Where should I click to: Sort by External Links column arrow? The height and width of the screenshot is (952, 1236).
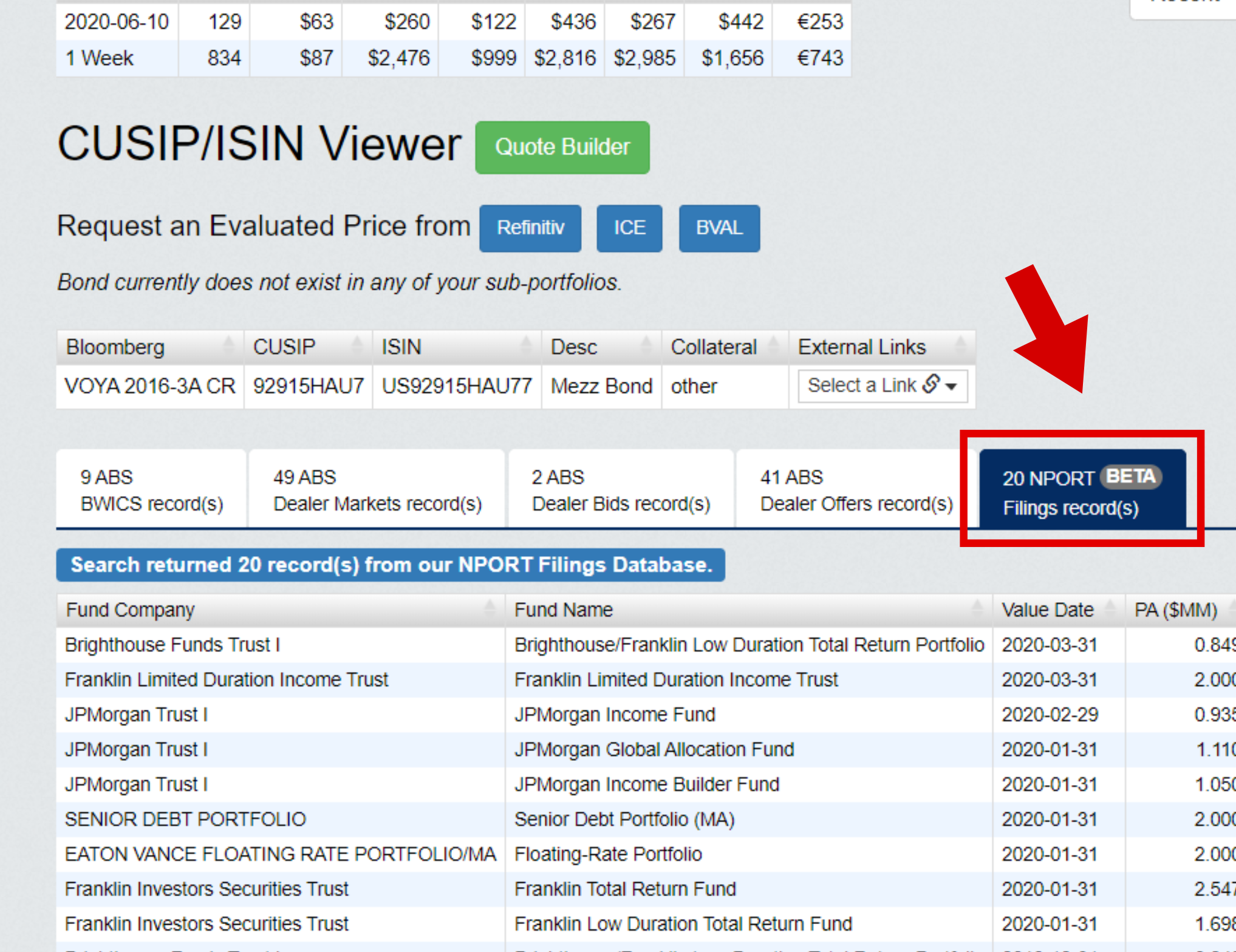pyautogui.click(x=960, y=346)
